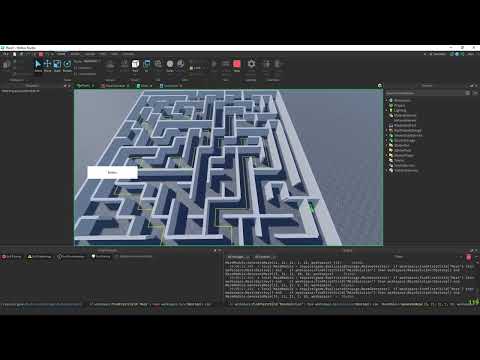Select ServerStorage in the Explorer
The width and height of the screenshot is (480, 360).
coord(402,140)
